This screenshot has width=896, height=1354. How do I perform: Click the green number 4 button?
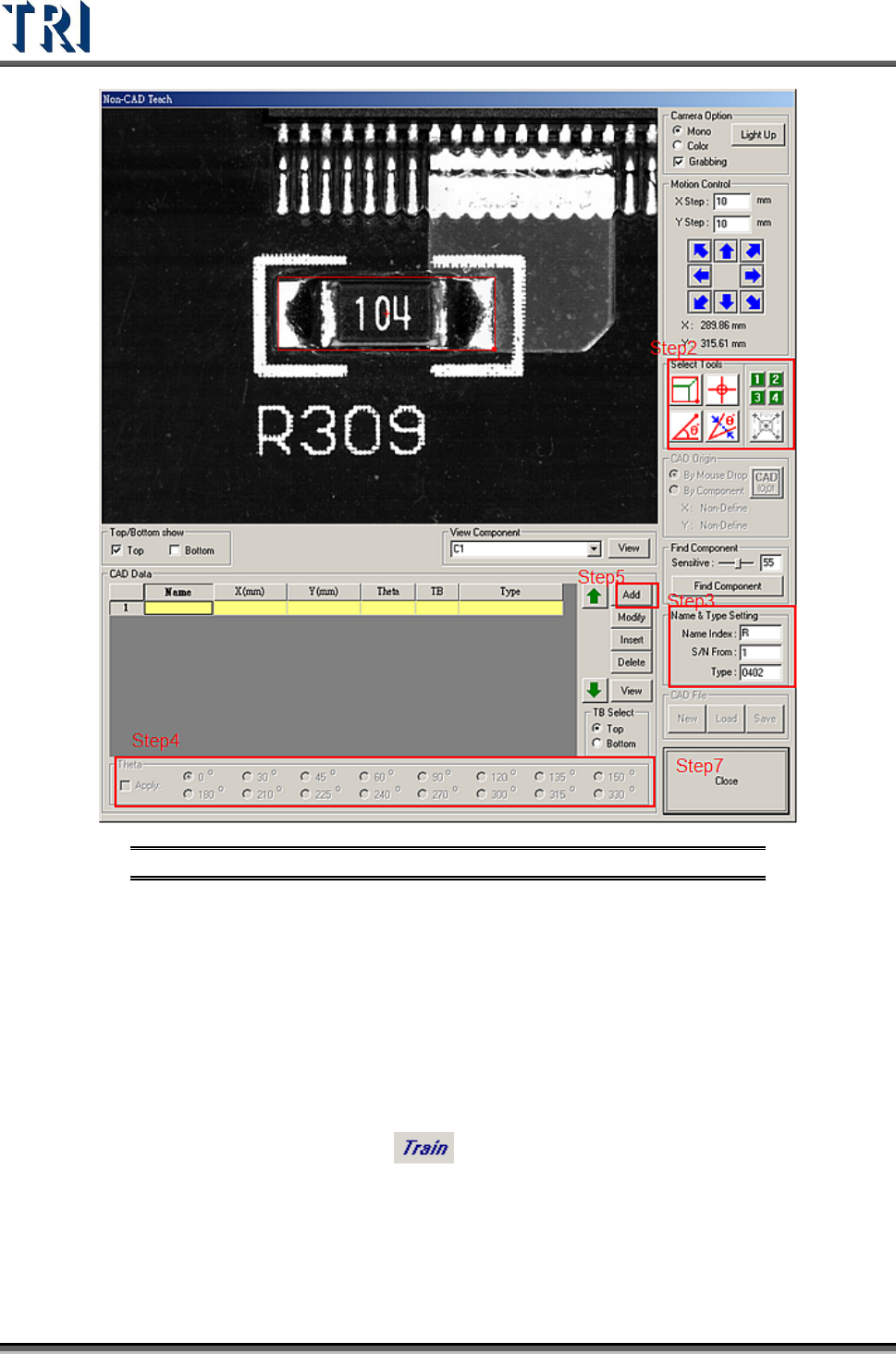[x=776, y=398]
